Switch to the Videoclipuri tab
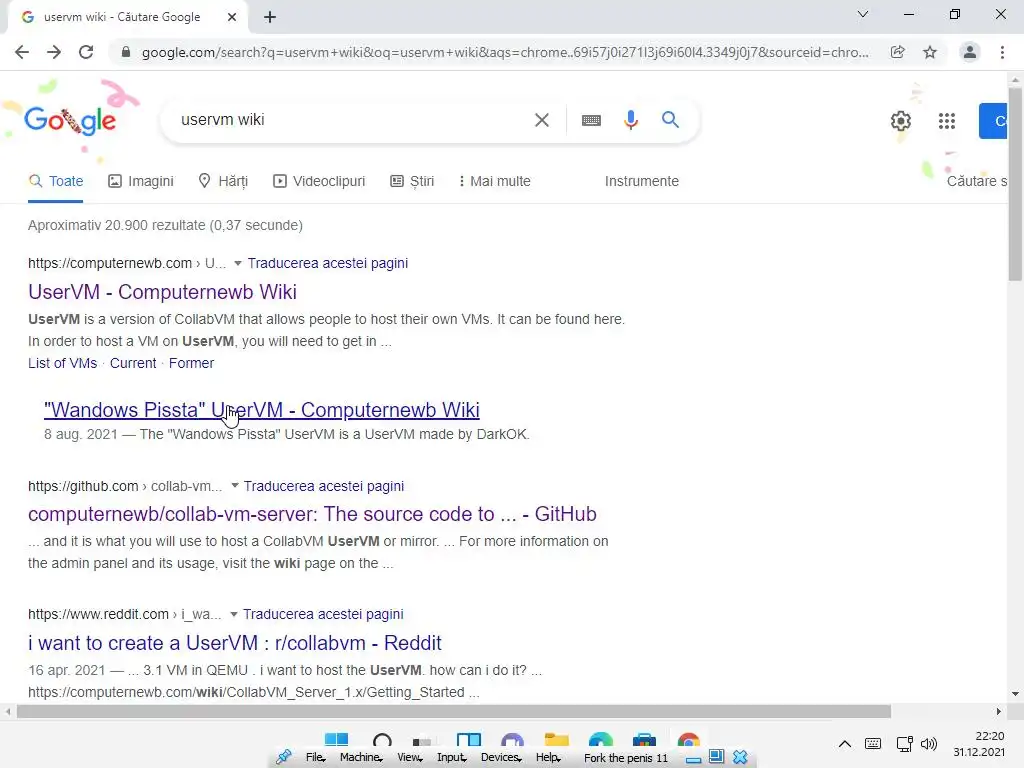The width and height of the screenshot is (1024, 768). [x=319, y=182]
